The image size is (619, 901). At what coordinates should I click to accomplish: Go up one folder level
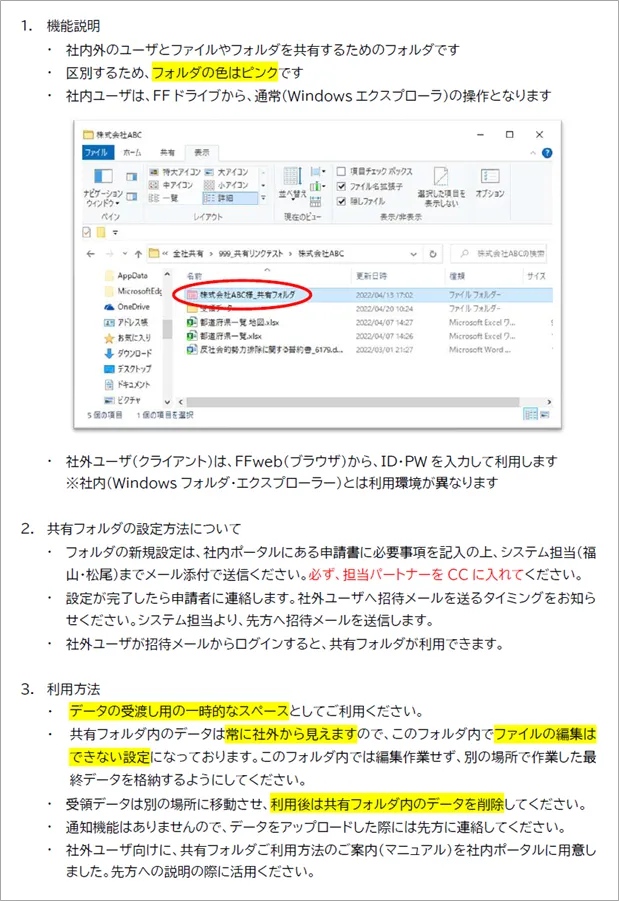138,253
